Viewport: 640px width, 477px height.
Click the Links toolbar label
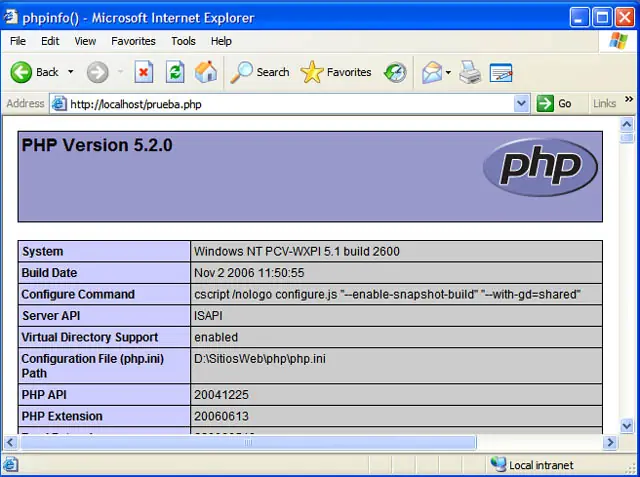click(x=604, y=104)
